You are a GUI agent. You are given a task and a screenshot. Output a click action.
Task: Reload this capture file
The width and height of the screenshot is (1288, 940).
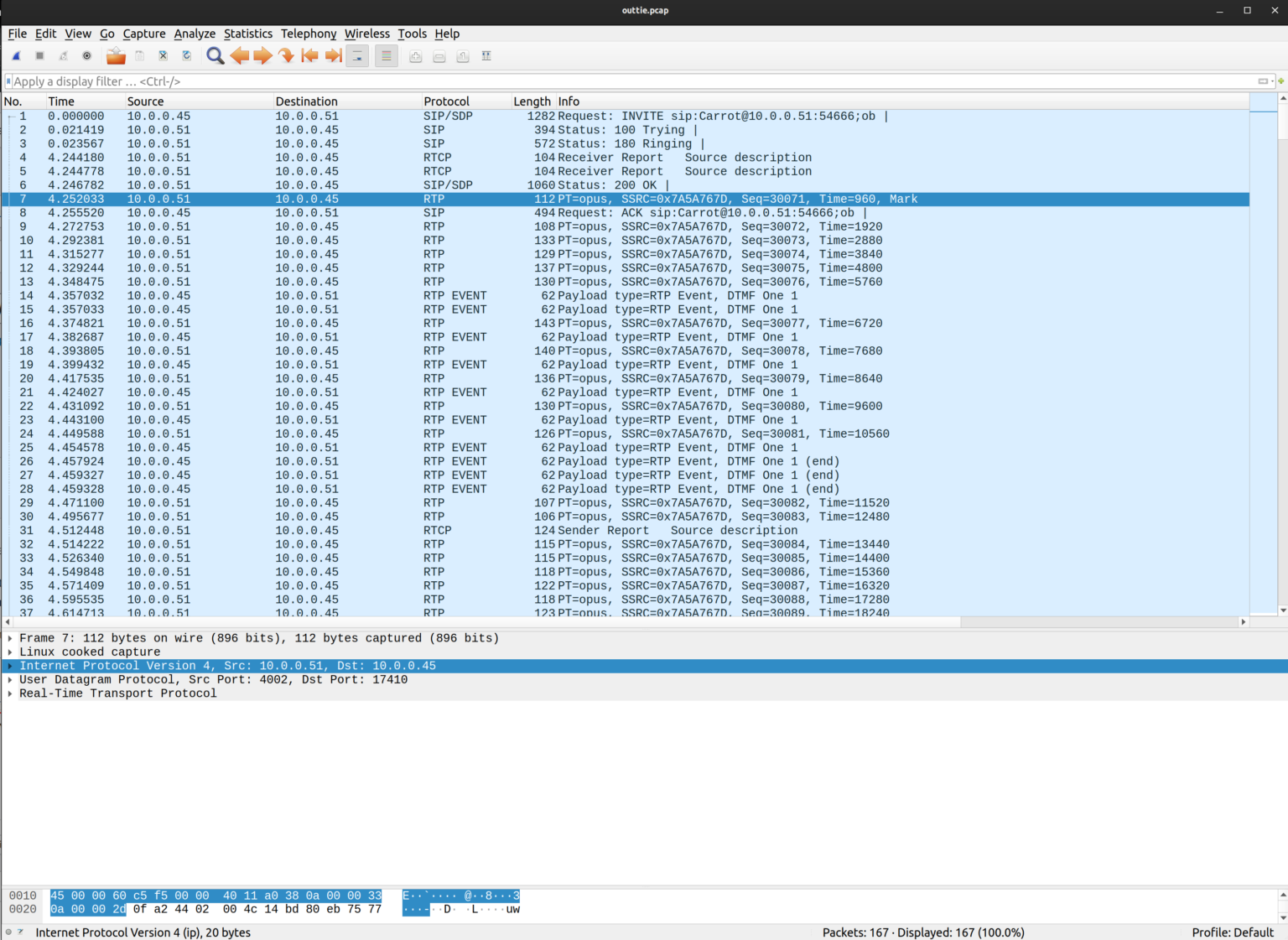186,55
